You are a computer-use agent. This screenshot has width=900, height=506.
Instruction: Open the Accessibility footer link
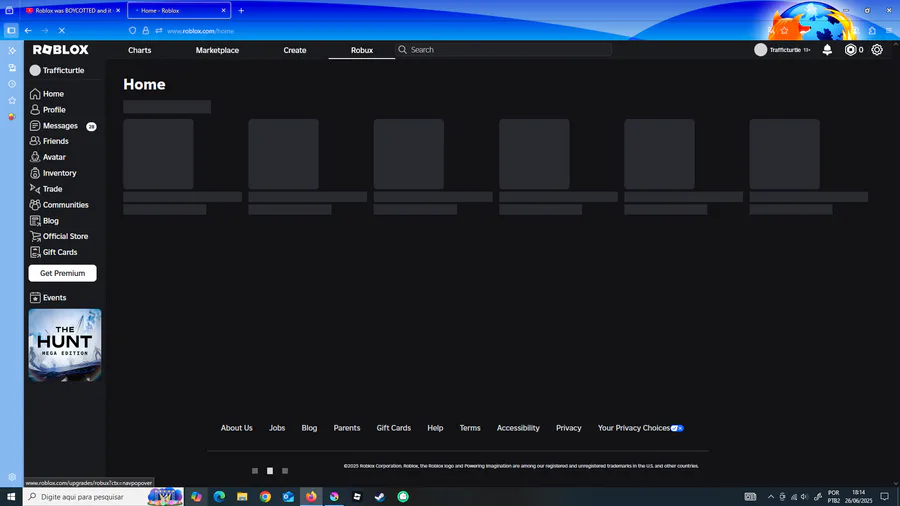(518, 428)
